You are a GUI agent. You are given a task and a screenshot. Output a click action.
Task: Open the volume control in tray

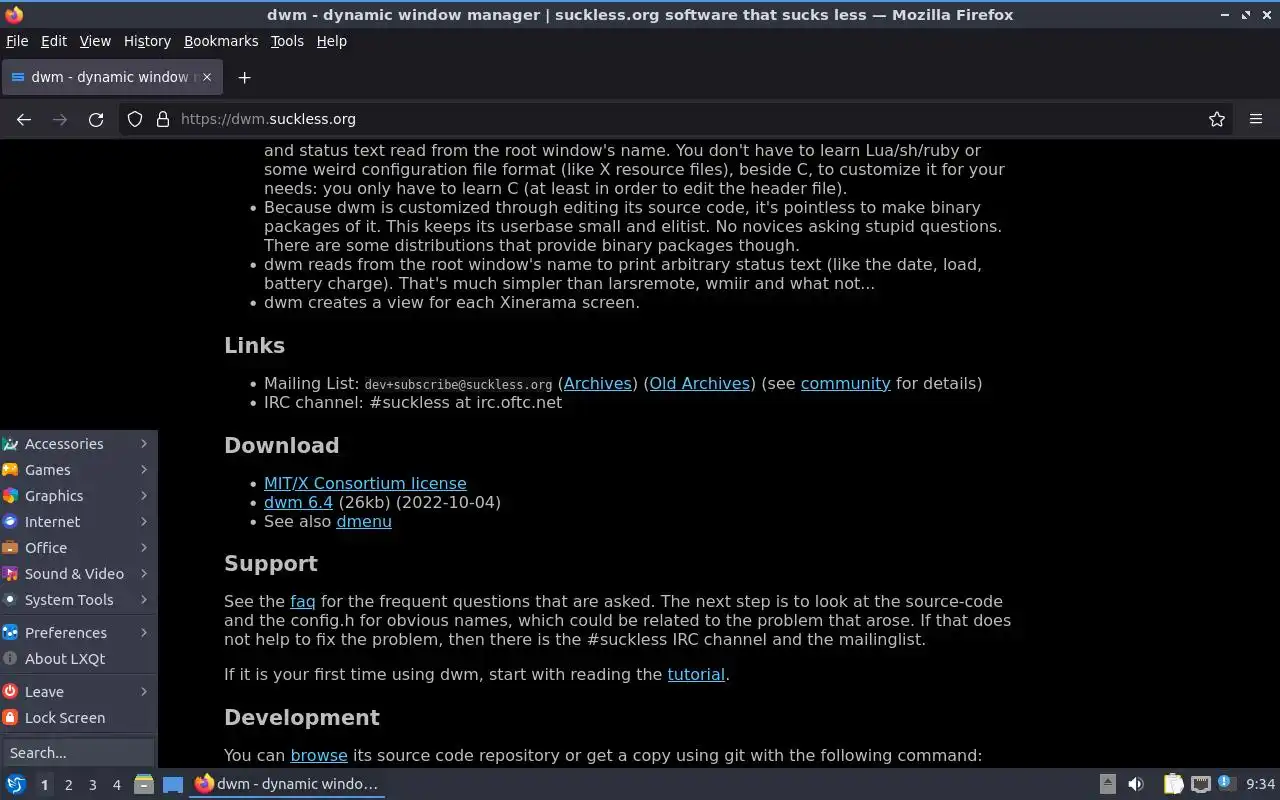coord(1136,784)
